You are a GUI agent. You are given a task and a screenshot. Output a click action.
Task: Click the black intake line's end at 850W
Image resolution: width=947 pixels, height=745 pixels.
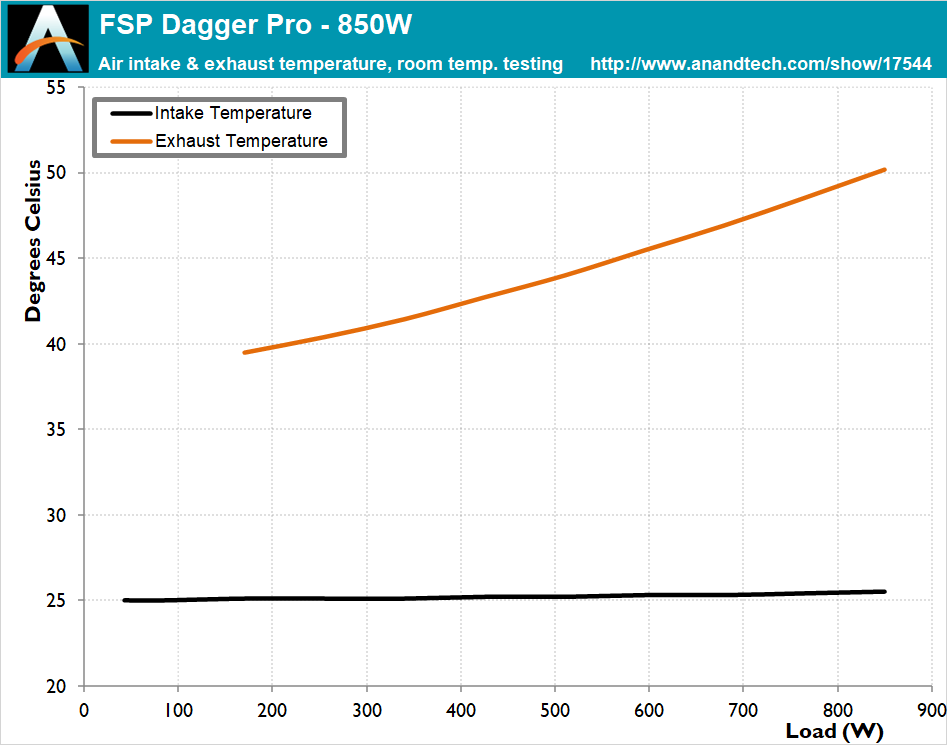(x=884, y=592)
